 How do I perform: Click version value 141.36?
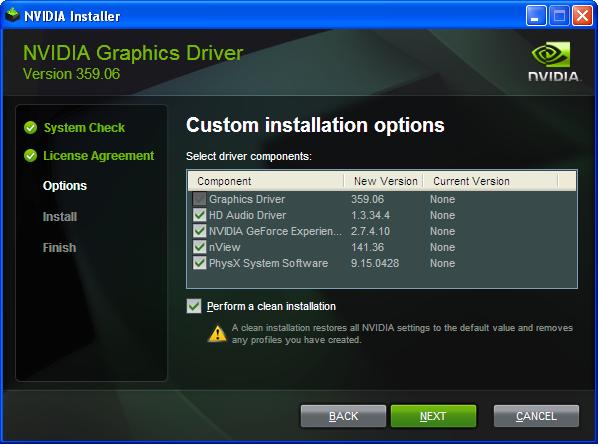click(367, 247)
